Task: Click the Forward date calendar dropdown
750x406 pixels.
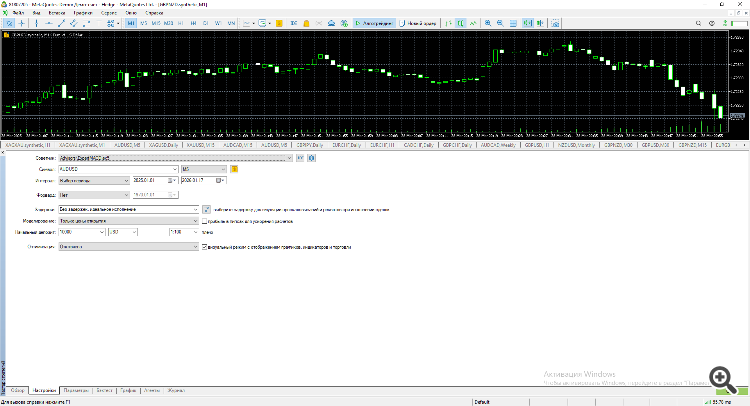Action: [x=171, y=195]
